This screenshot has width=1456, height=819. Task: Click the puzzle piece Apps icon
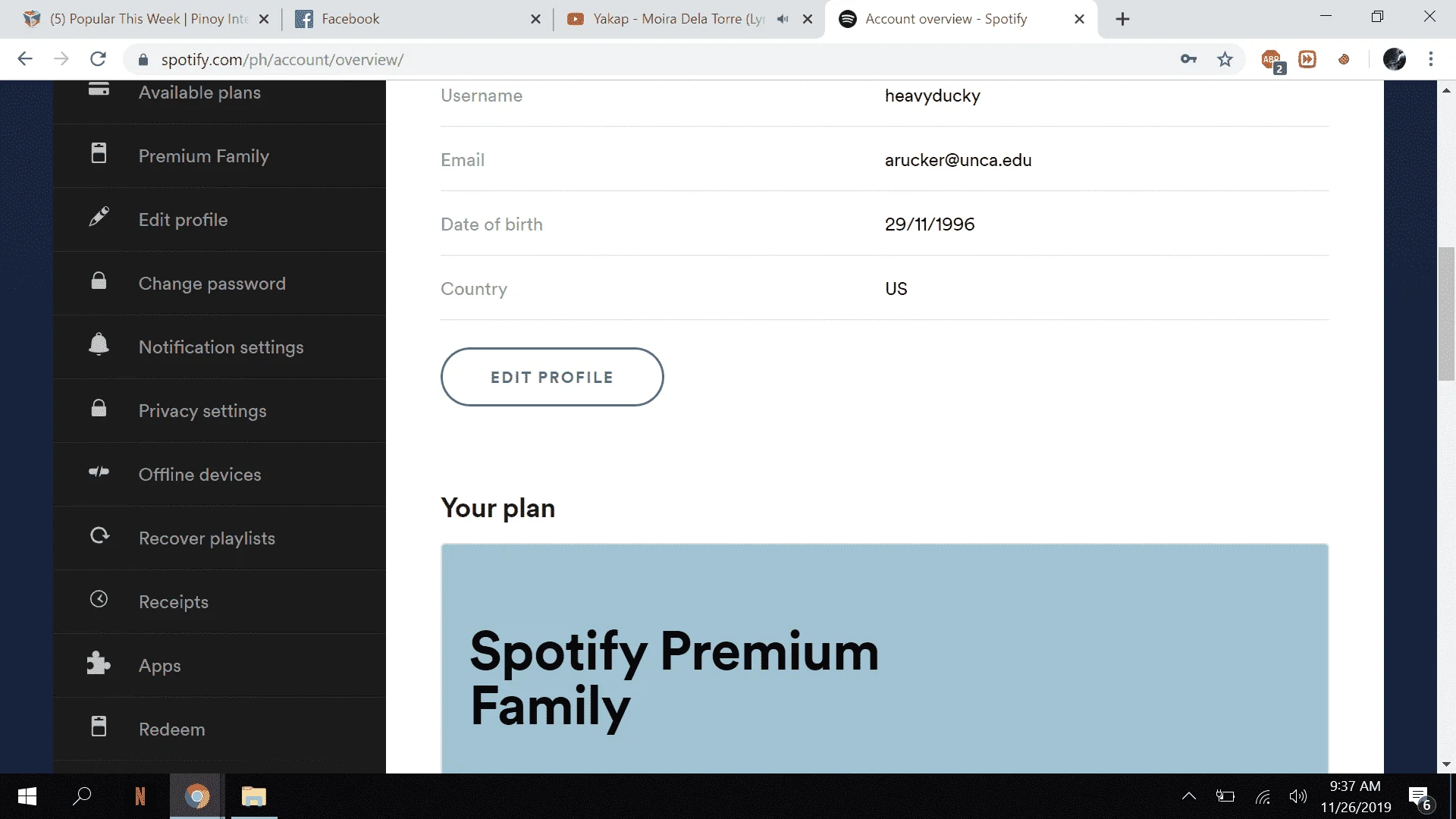tap(99, 664)
